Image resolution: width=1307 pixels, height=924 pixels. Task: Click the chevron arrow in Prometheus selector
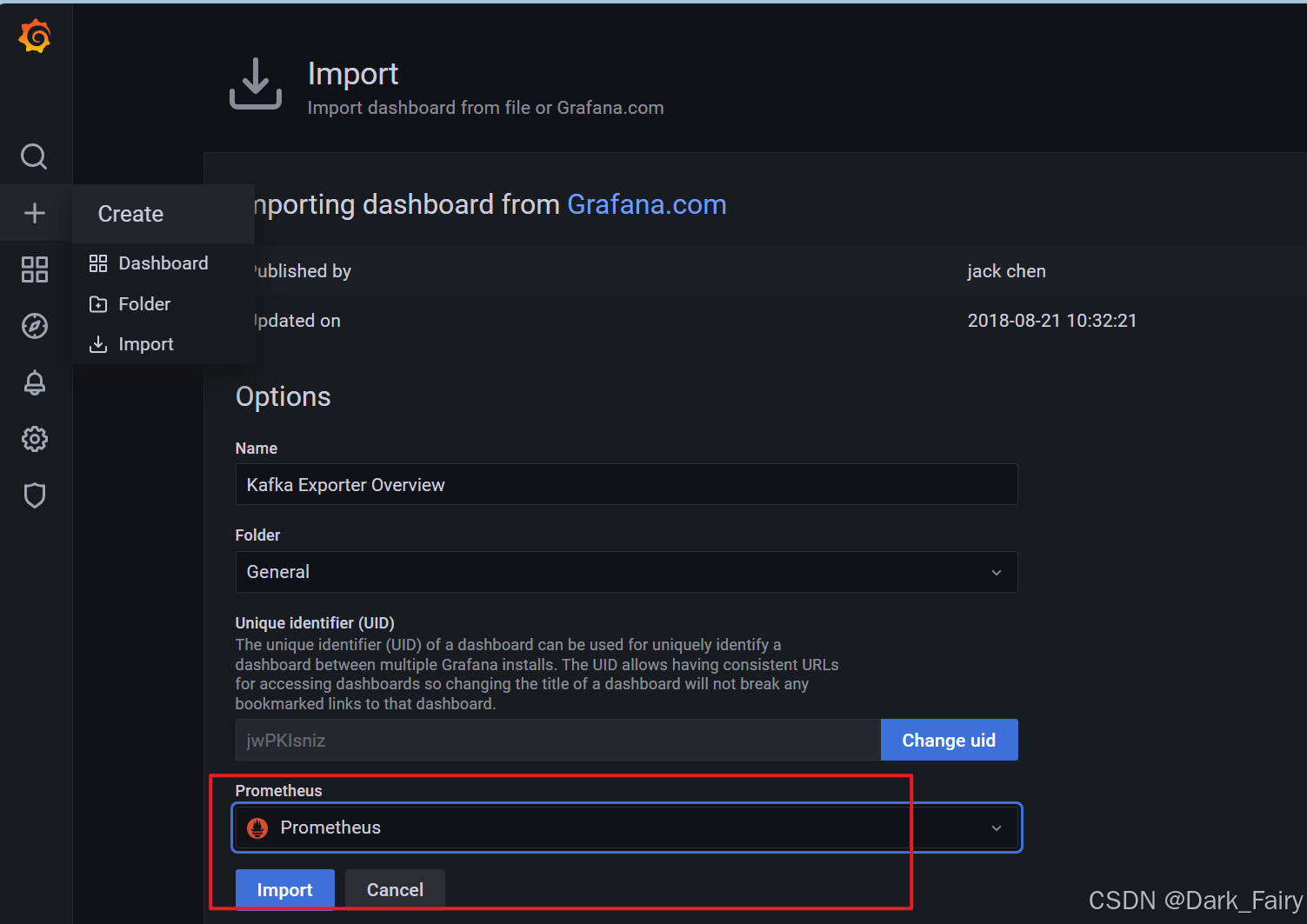coord(997,828)
